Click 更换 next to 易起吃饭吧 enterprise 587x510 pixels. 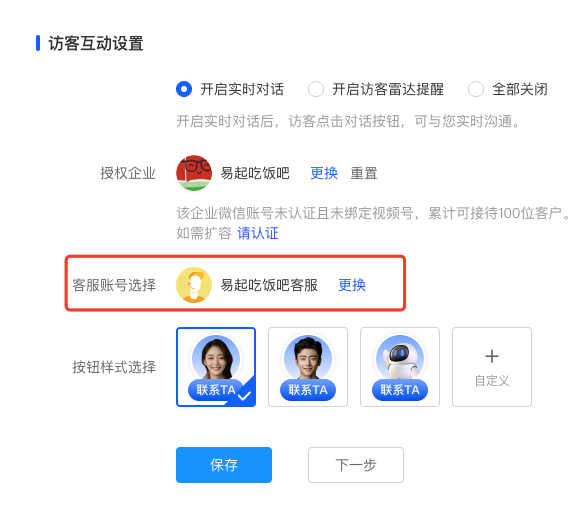[324, 173]
